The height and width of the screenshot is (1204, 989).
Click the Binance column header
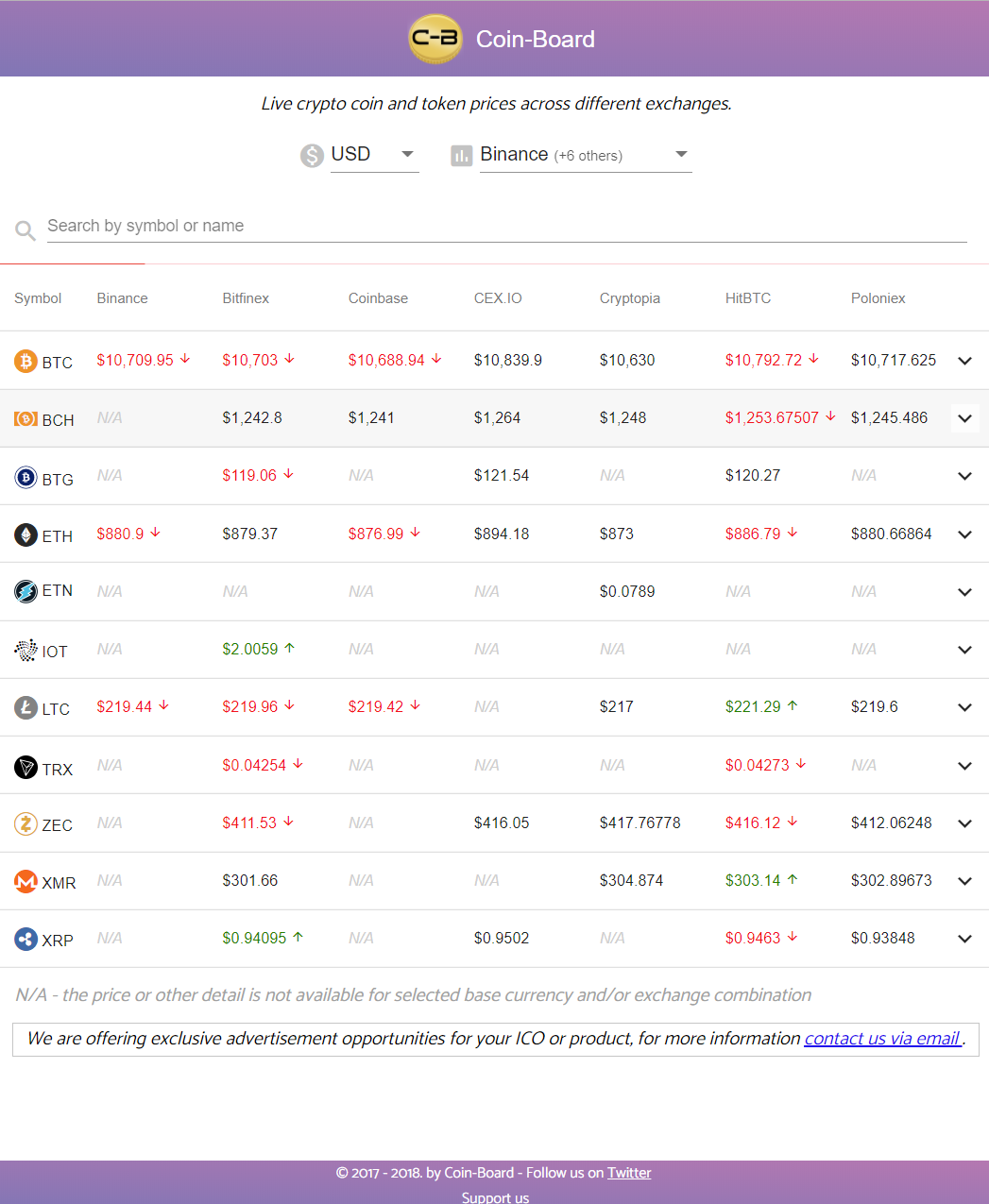122,298
